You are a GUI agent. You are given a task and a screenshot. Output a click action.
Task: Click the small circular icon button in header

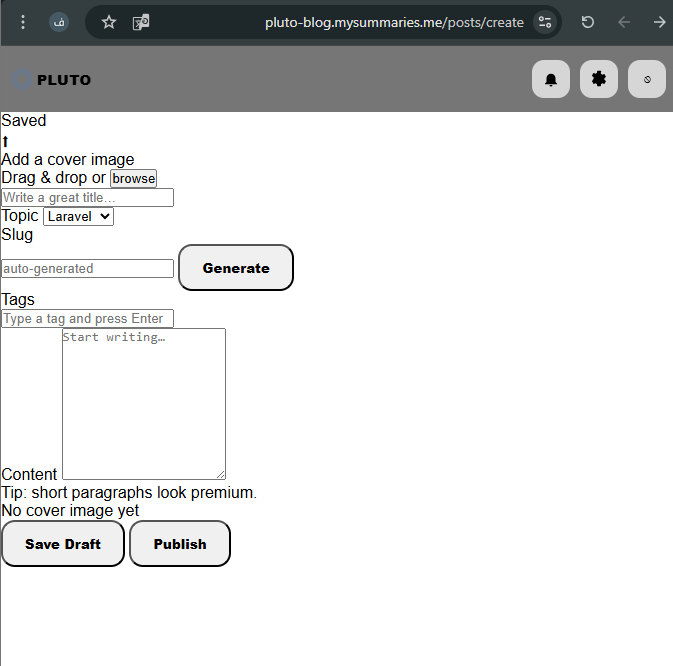click(646, 80)
